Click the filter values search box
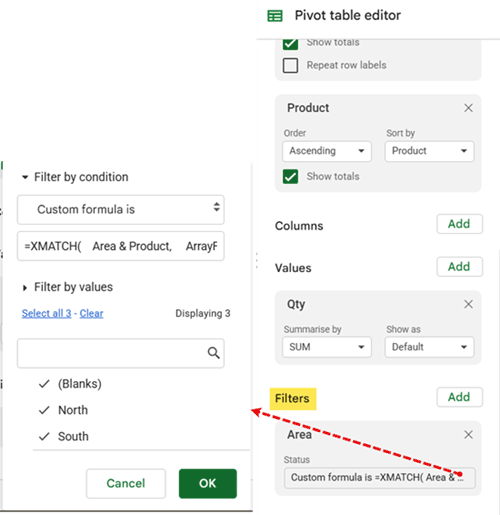This screenshot has height=515, width=500. coord(121,353)
